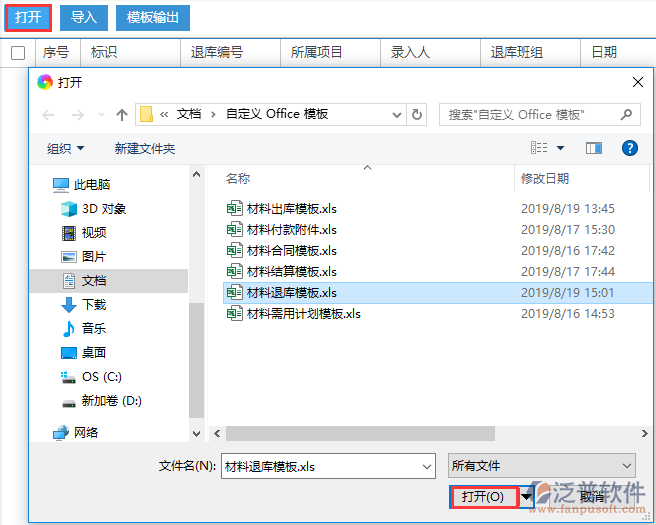Tick the table header select-all checkbox
Screen dimensions: 656x525
pyautogui.click(x=18, y=53)
